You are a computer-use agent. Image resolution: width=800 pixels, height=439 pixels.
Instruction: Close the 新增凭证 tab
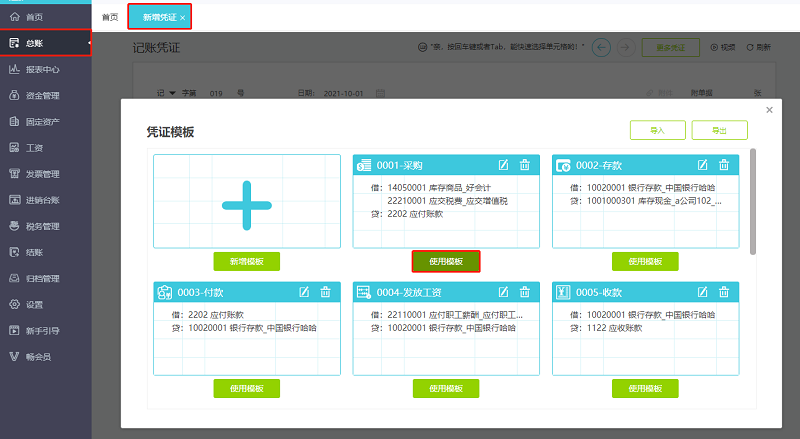[x=182, y=18]
